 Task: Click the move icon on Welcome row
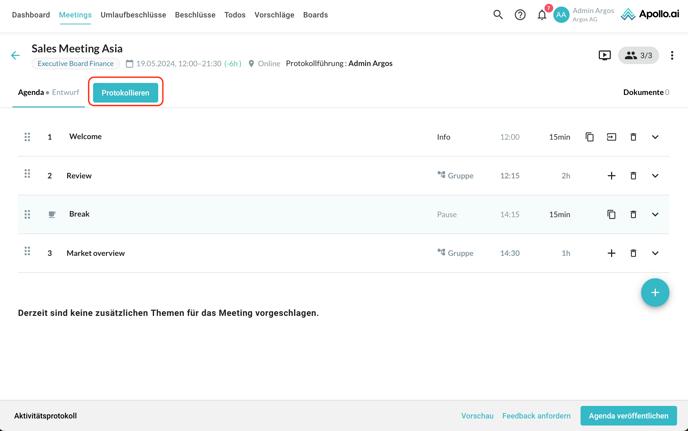611,137
